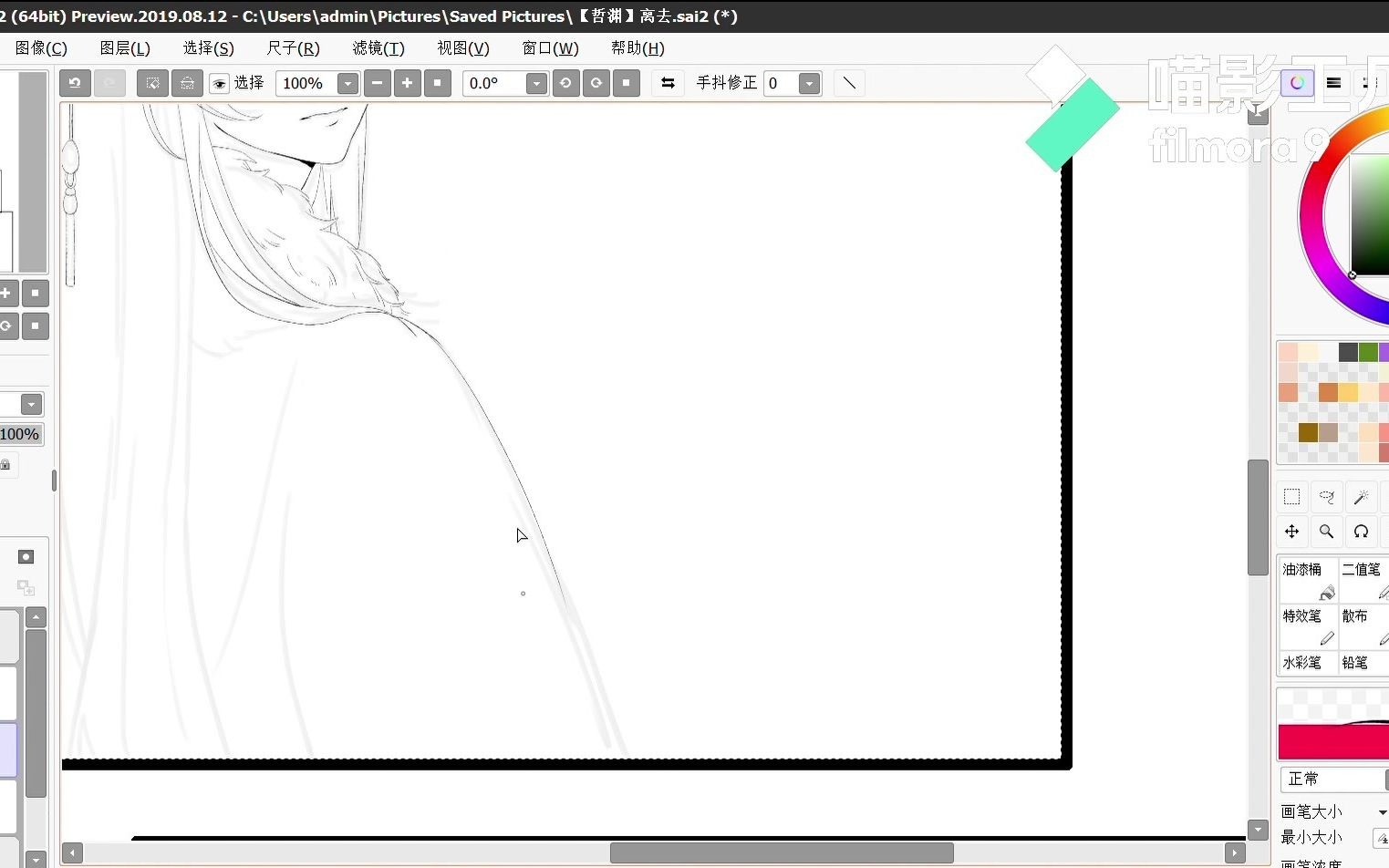
Task: Click the layer mask icon
Action: (x=26, y=557)
